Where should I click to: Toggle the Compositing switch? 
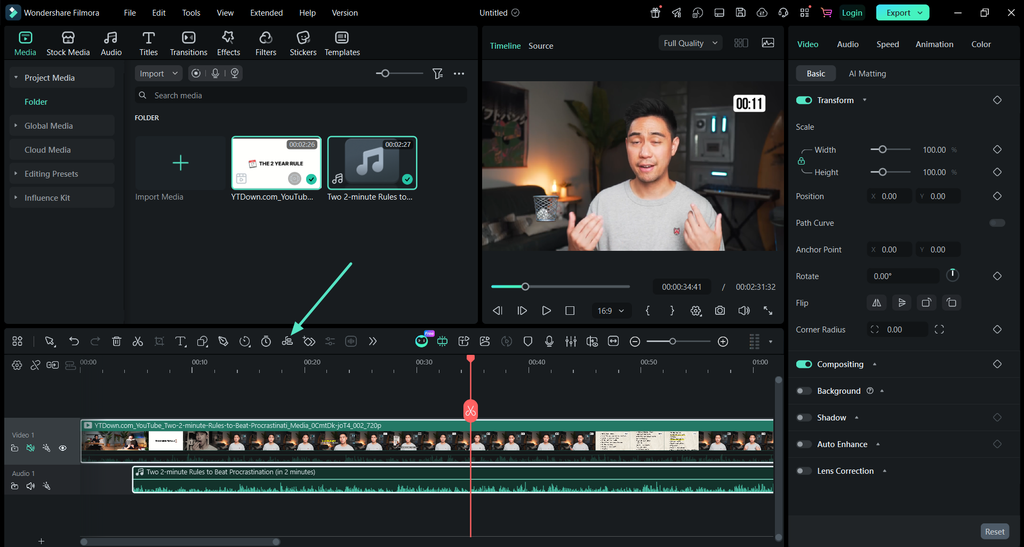coord(804,364)
